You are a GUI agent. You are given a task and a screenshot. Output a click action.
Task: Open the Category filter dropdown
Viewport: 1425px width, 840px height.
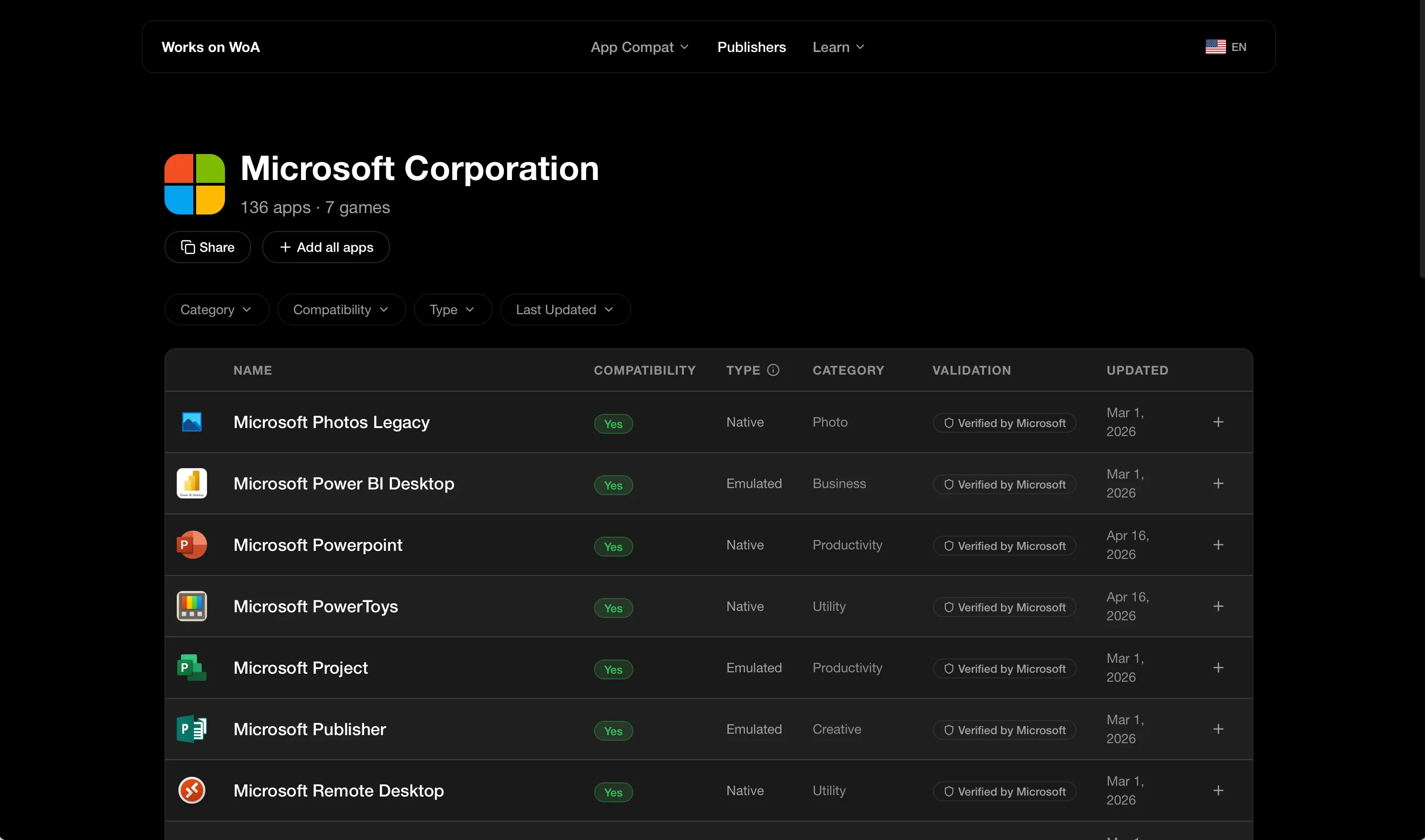click(217, 309)
